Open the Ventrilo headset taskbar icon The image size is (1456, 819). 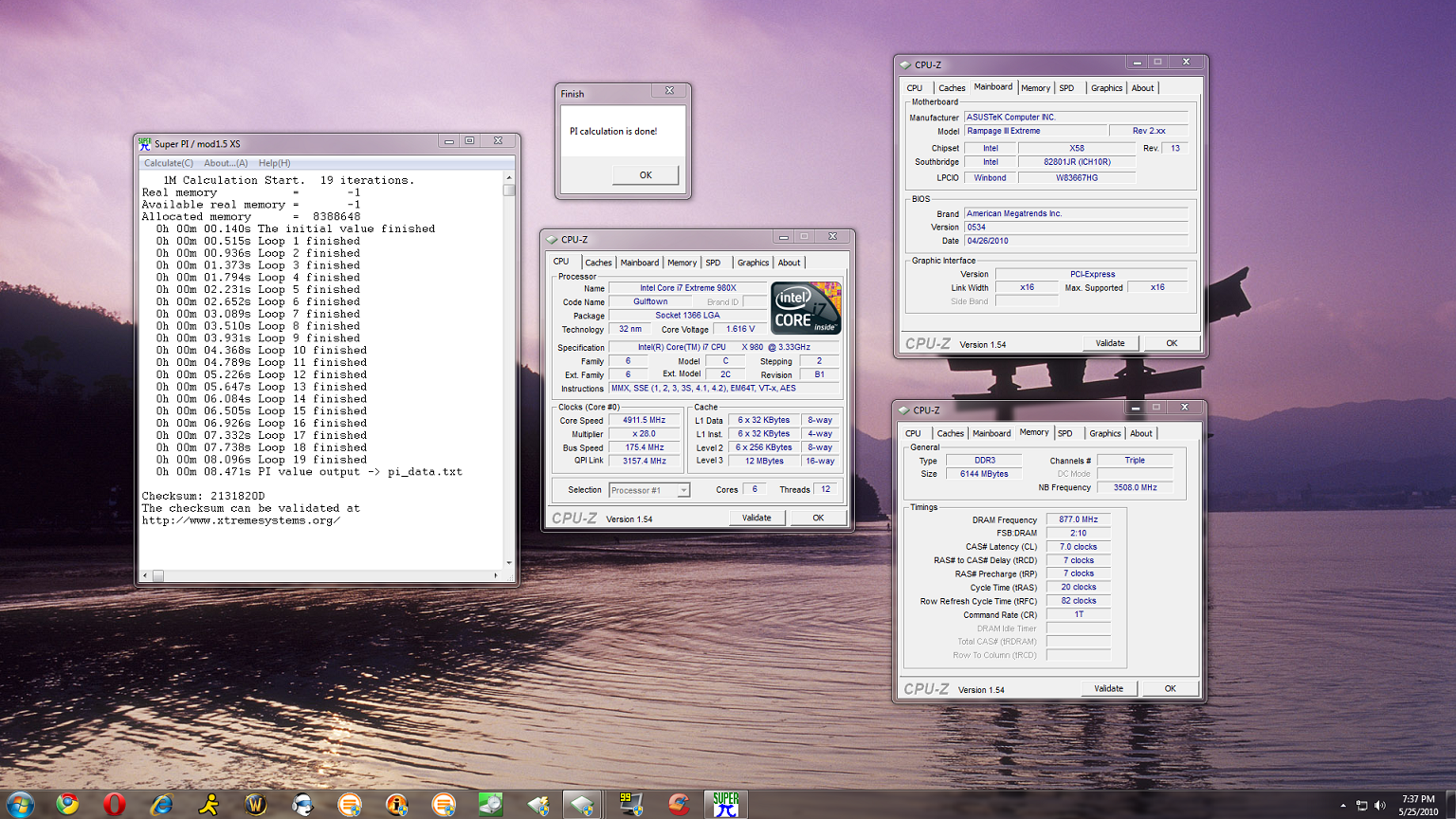[303, 804]
